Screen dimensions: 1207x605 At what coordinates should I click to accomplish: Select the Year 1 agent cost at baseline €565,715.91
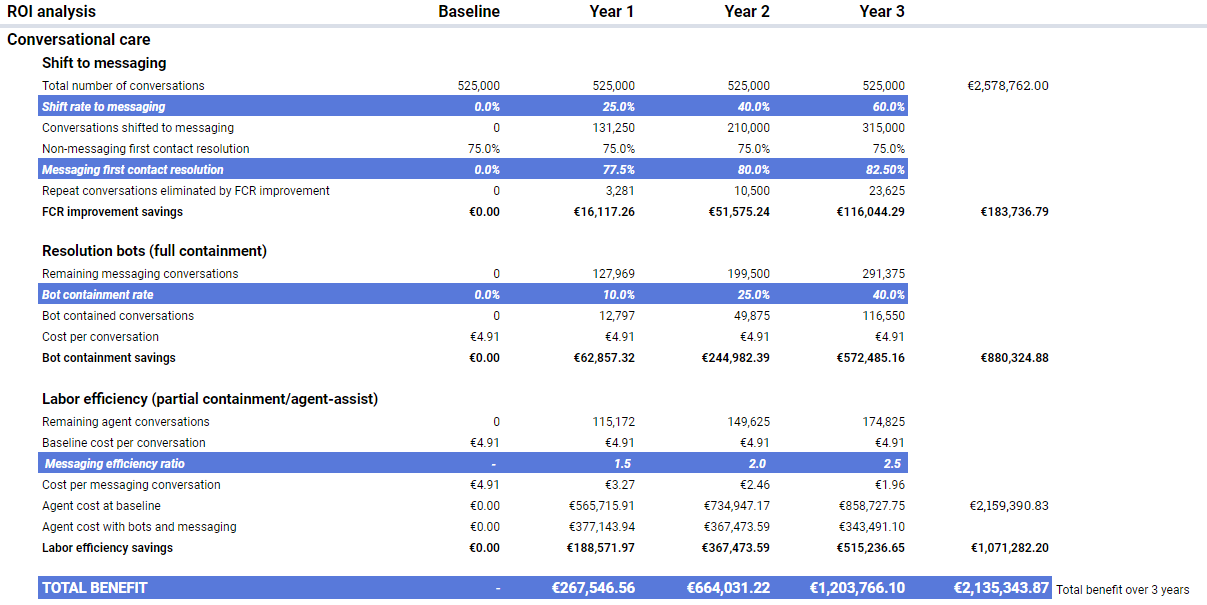601,506
